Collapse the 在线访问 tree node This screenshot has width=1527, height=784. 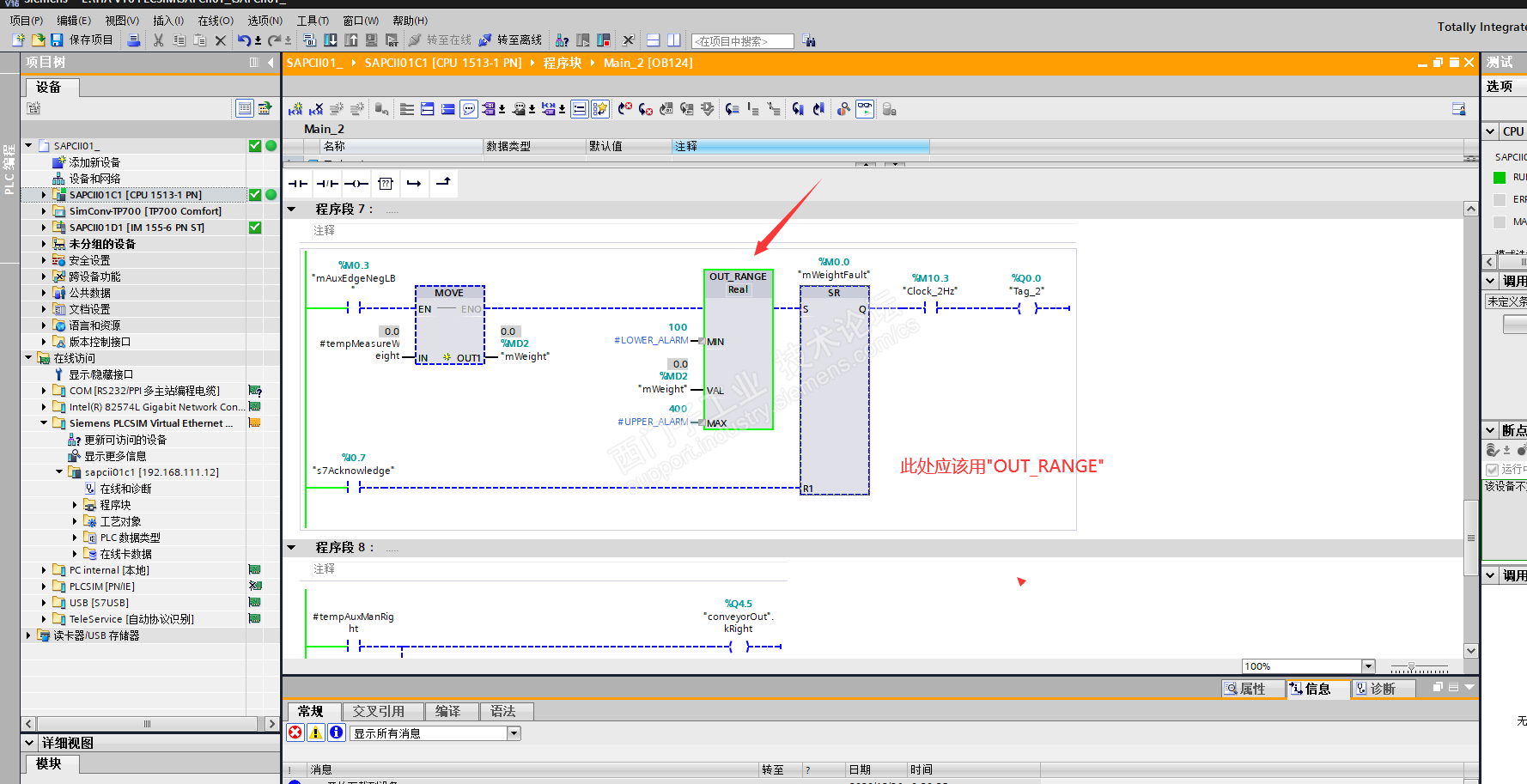tap(28, 358)
